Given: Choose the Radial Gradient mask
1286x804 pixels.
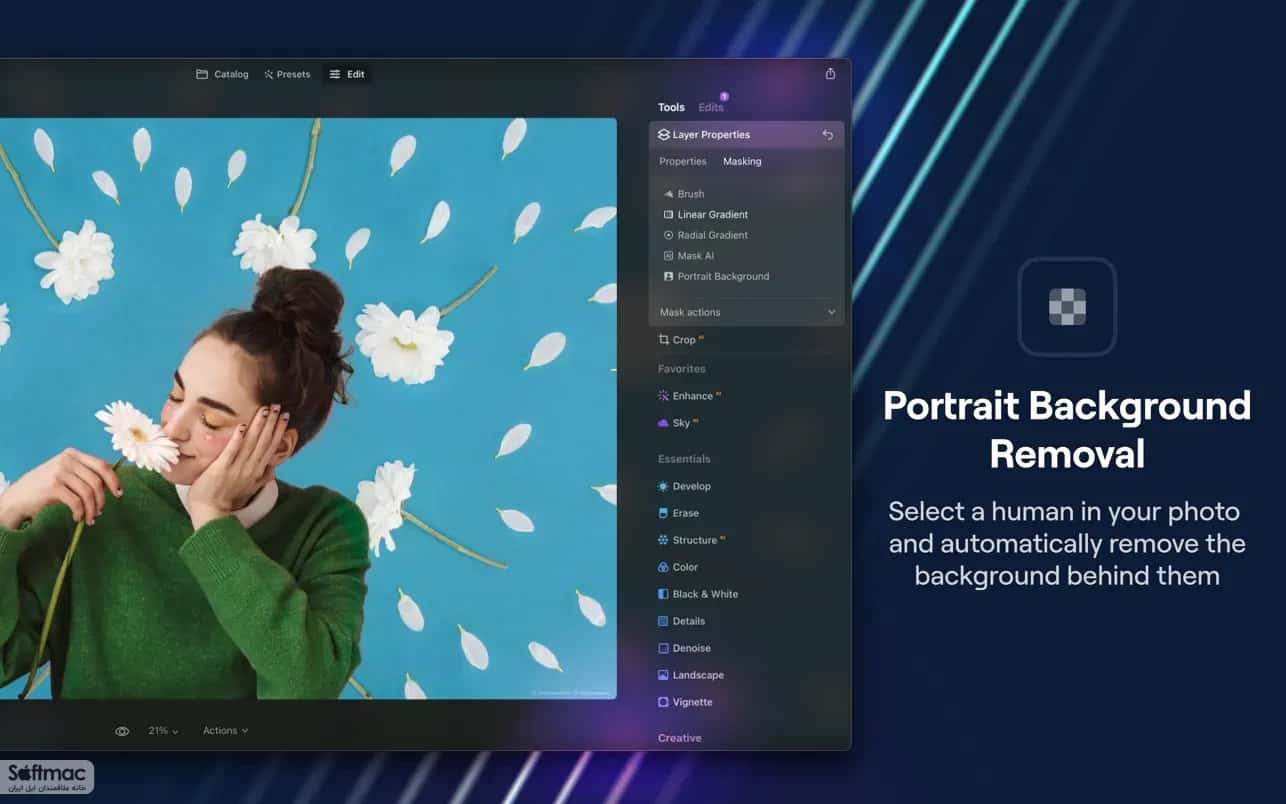Looking at the screenshot, I should [706, 235].
